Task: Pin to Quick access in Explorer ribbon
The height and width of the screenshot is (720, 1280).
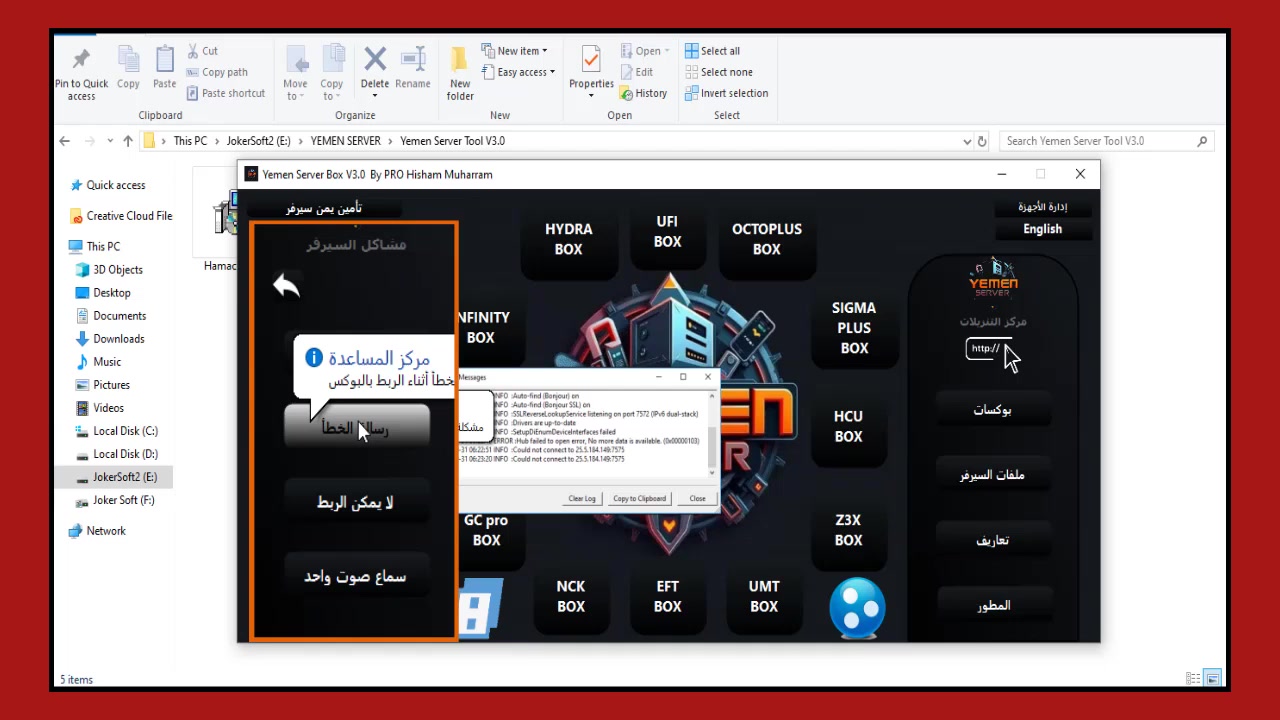Action: point(81,73)
